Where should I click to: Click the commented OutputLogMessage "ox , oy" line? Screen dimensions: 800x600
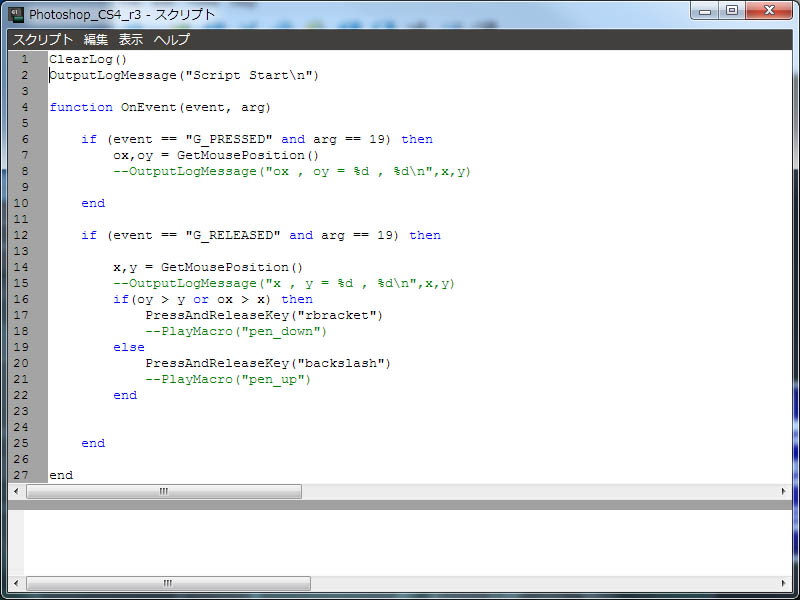coord(292,171)
